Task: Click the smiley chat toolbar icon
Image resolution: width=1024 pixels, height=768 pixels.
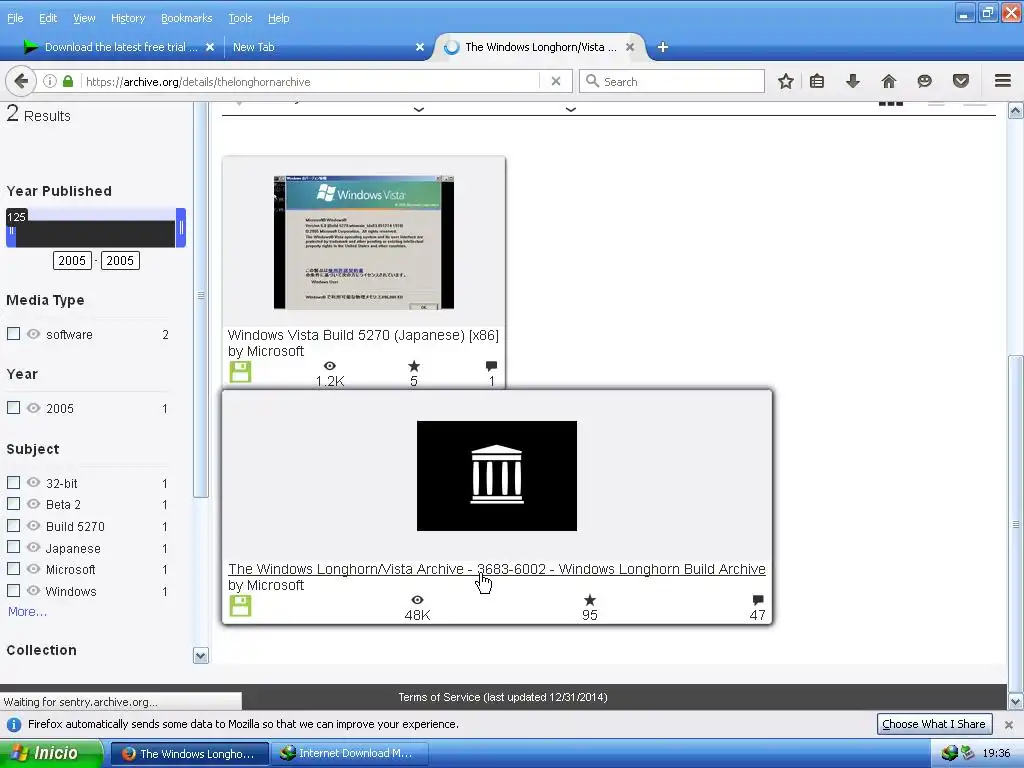Action: 924,81
